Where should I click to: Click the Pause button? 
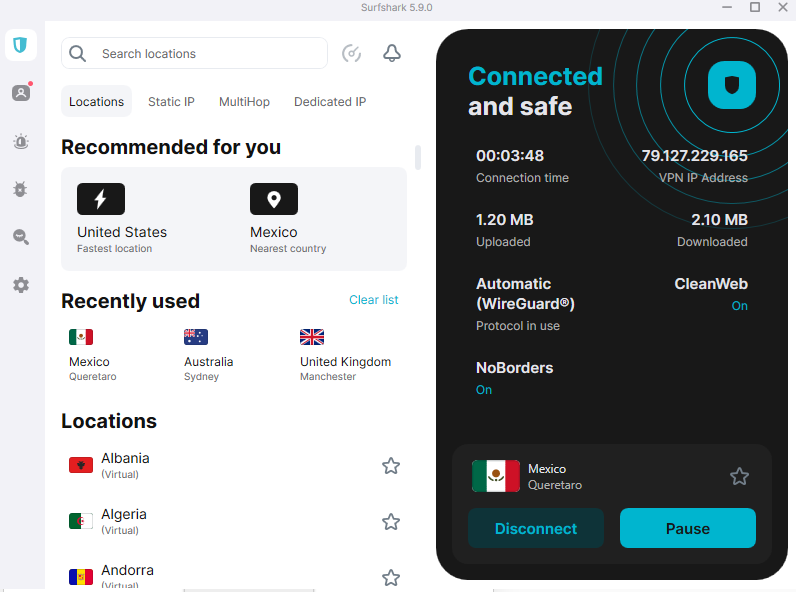point(688,528)
